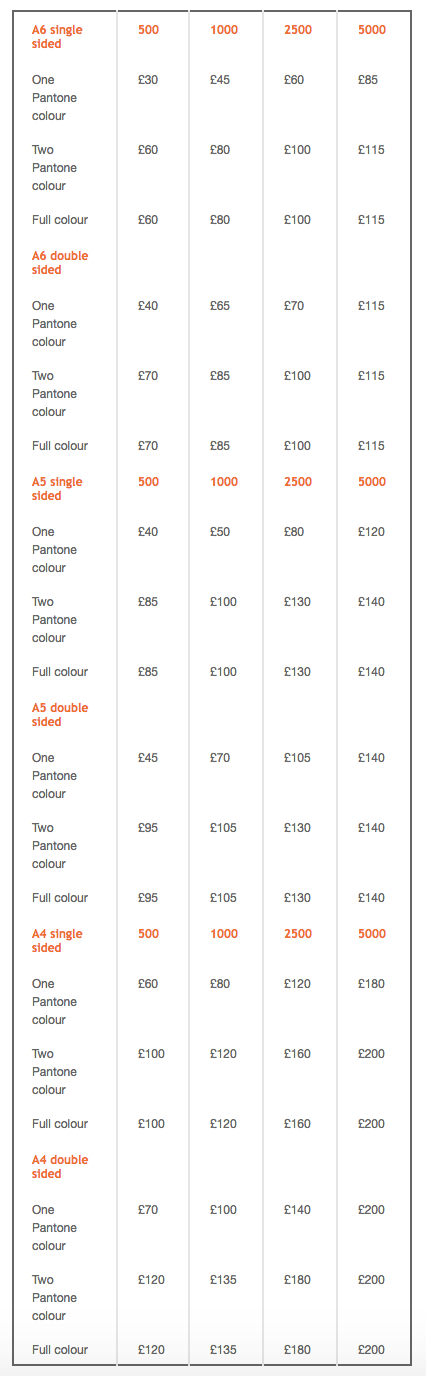Click the £105 price for A5 double One Pantone
Screen dimensions: 426x1376
point(298,758)
